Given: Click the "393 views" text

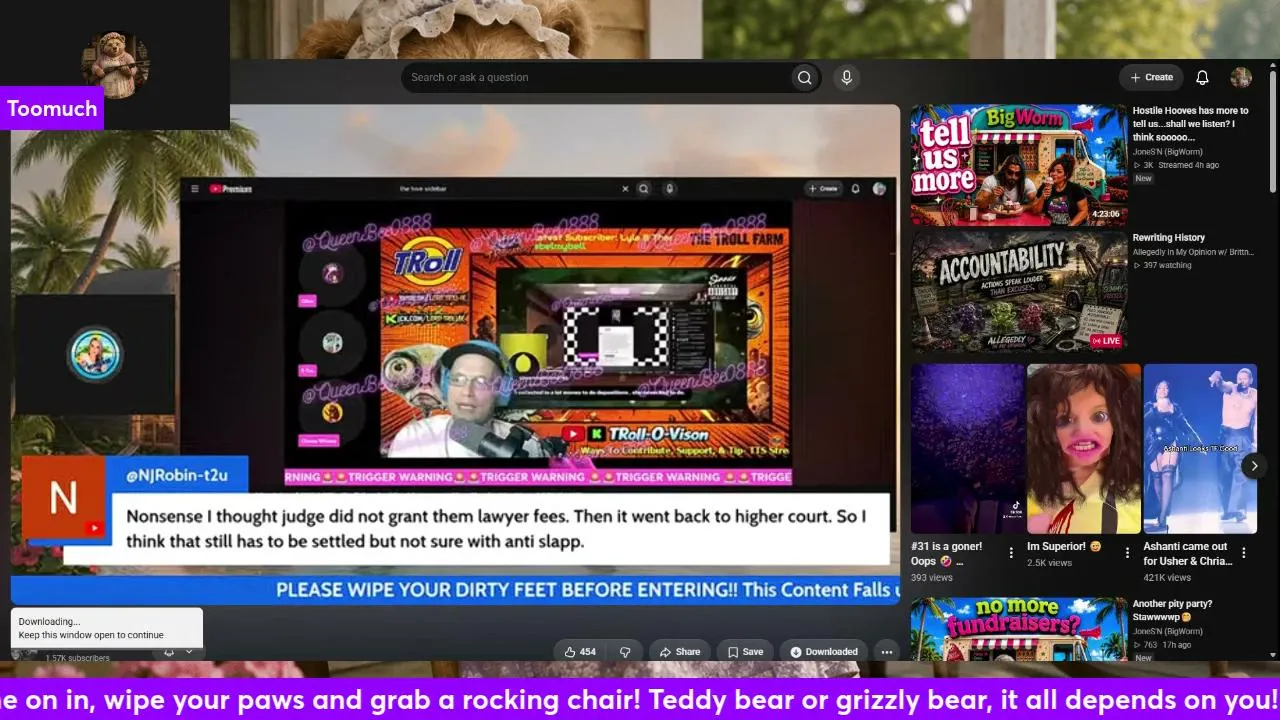Looking at the screenshot, I should 932,578.
